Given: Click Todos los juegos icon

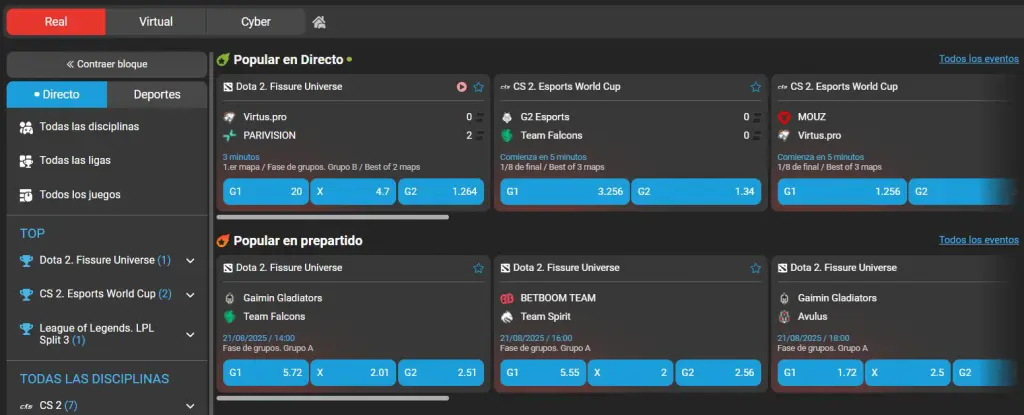Looking at the screenshot, I should click(x=26, y=195).
